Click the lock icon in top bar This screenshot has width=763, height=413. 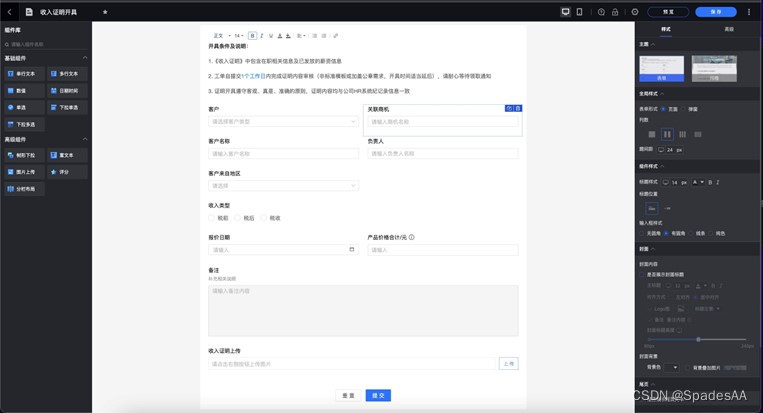coord(615,12)
